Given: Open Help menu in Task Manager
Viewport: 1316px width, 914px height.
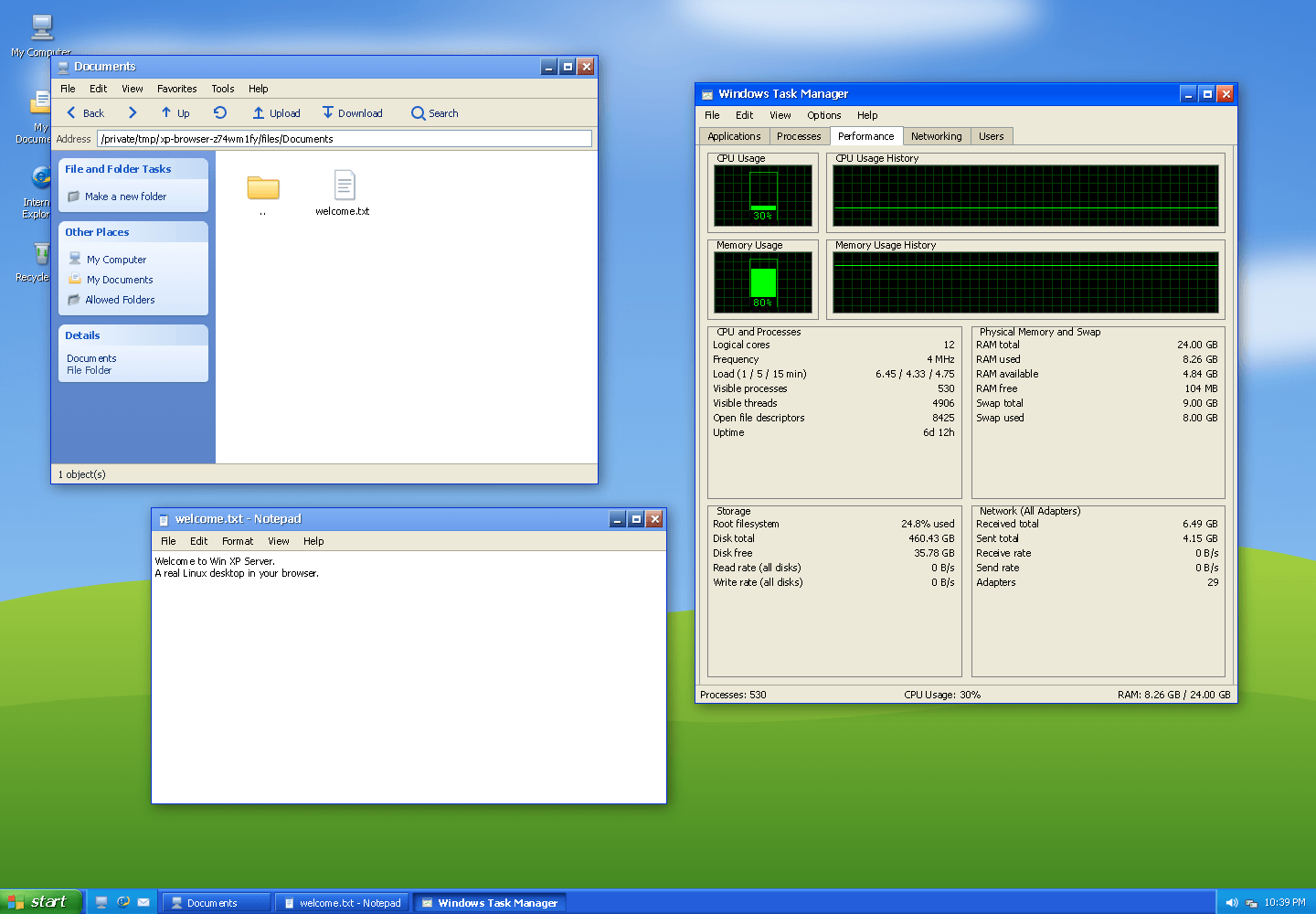Looking at the screenshot, I should 867,115.
